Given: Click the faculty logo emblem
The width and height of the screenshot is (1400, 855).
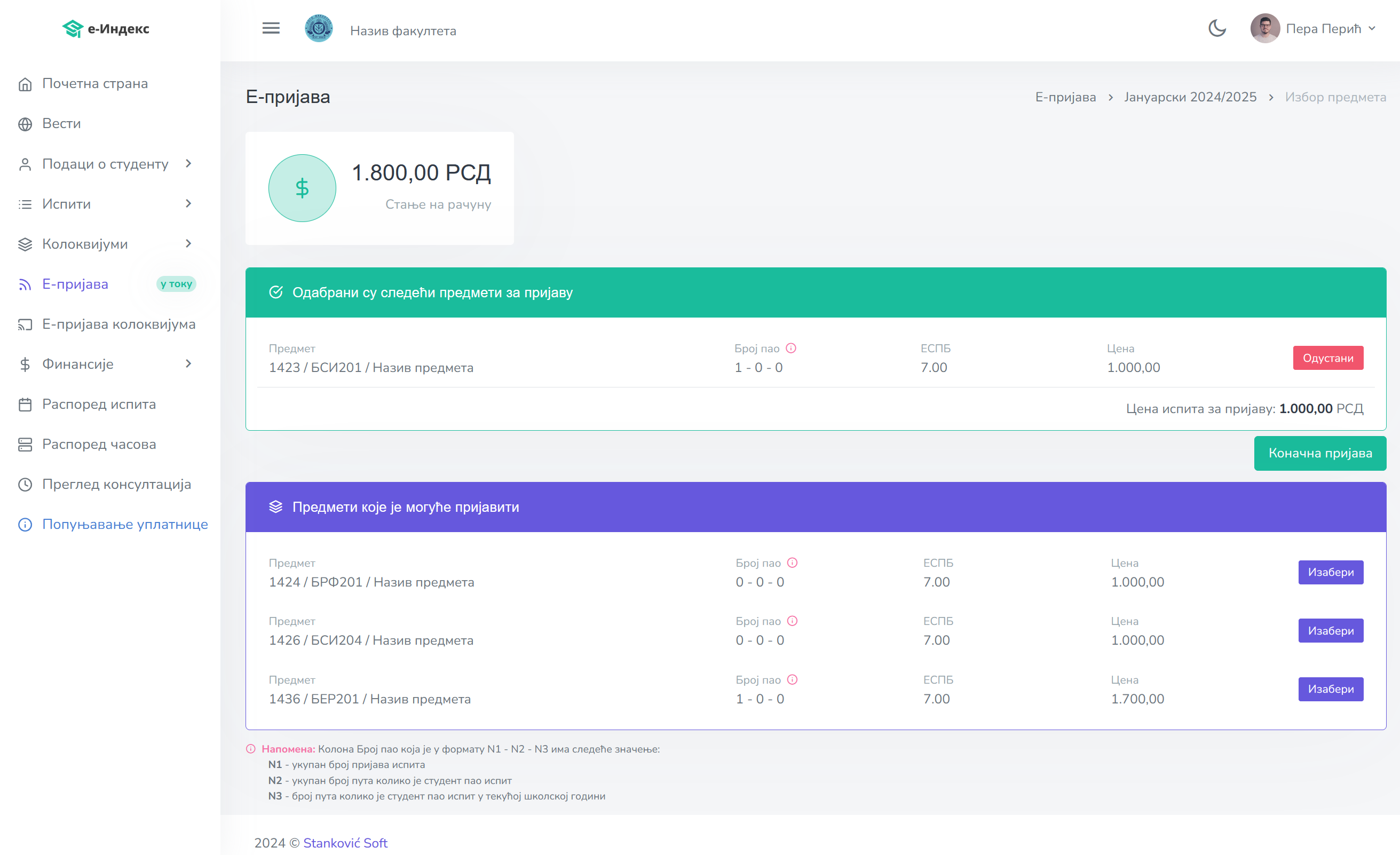Looking at the screenshot, I should pyautogui.click(x=318, y=28).
